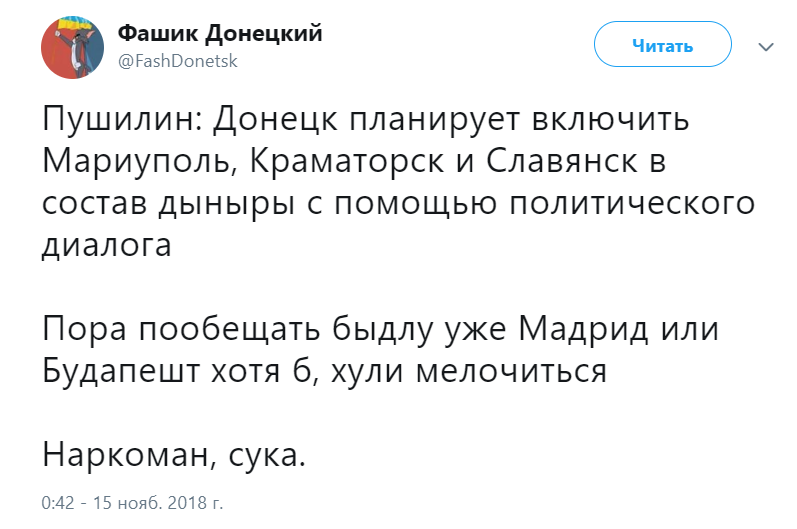Image resolution: width=797 pixels, height=529 pixels.
Task: Click the last short line of the tweet
Action: coord(174,455)
